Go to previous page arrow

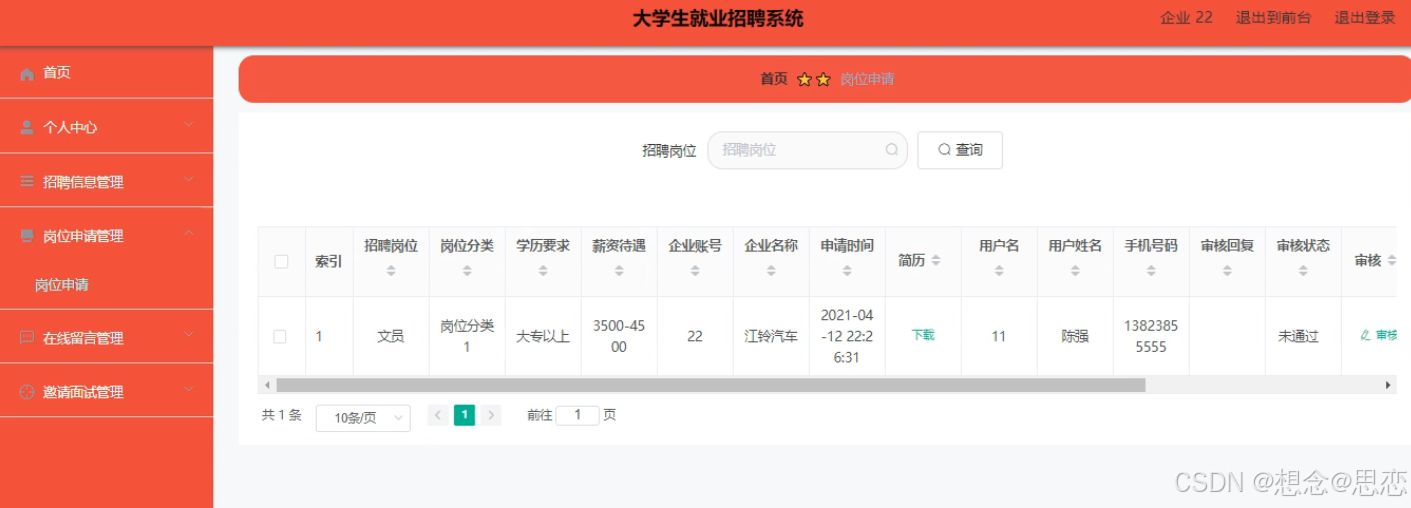[438, 415]
